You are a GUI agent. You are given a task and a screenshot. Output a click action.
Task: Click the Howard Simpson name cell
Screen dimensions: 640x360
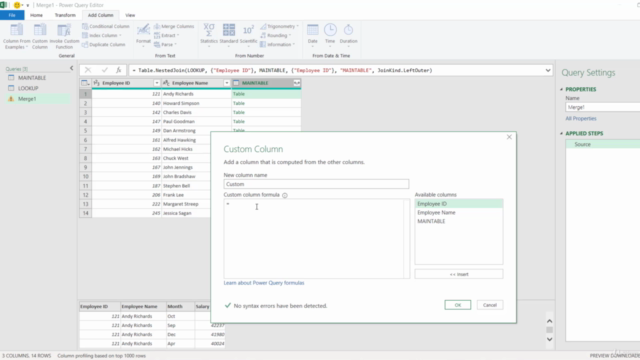[x=196, y=103]
